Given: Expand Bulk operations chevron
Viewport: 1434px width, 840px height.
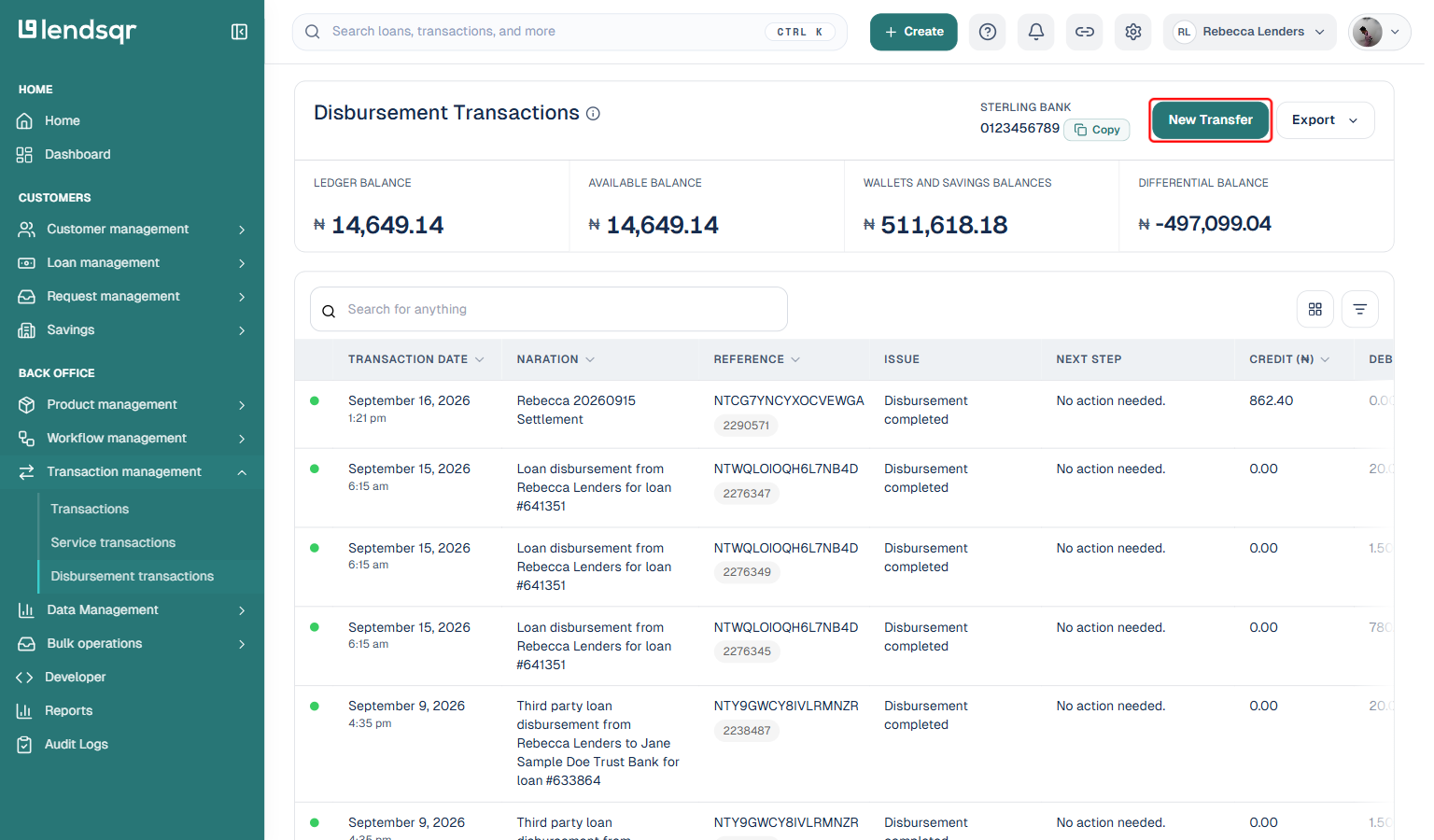Looking at the screenshot, I should [242, 644].
